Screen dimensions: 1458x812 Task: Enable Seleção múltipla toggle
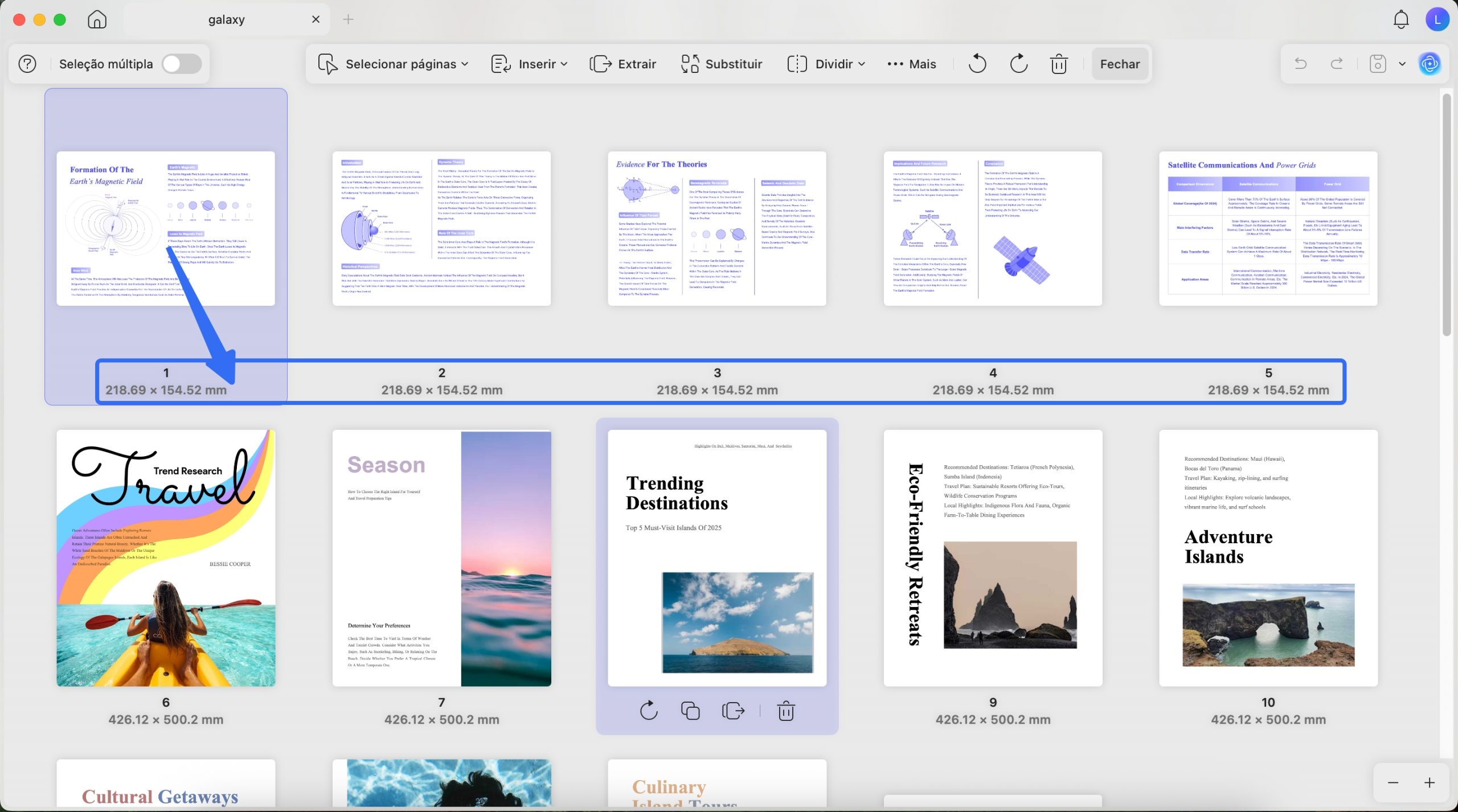(x=182, y=64)
